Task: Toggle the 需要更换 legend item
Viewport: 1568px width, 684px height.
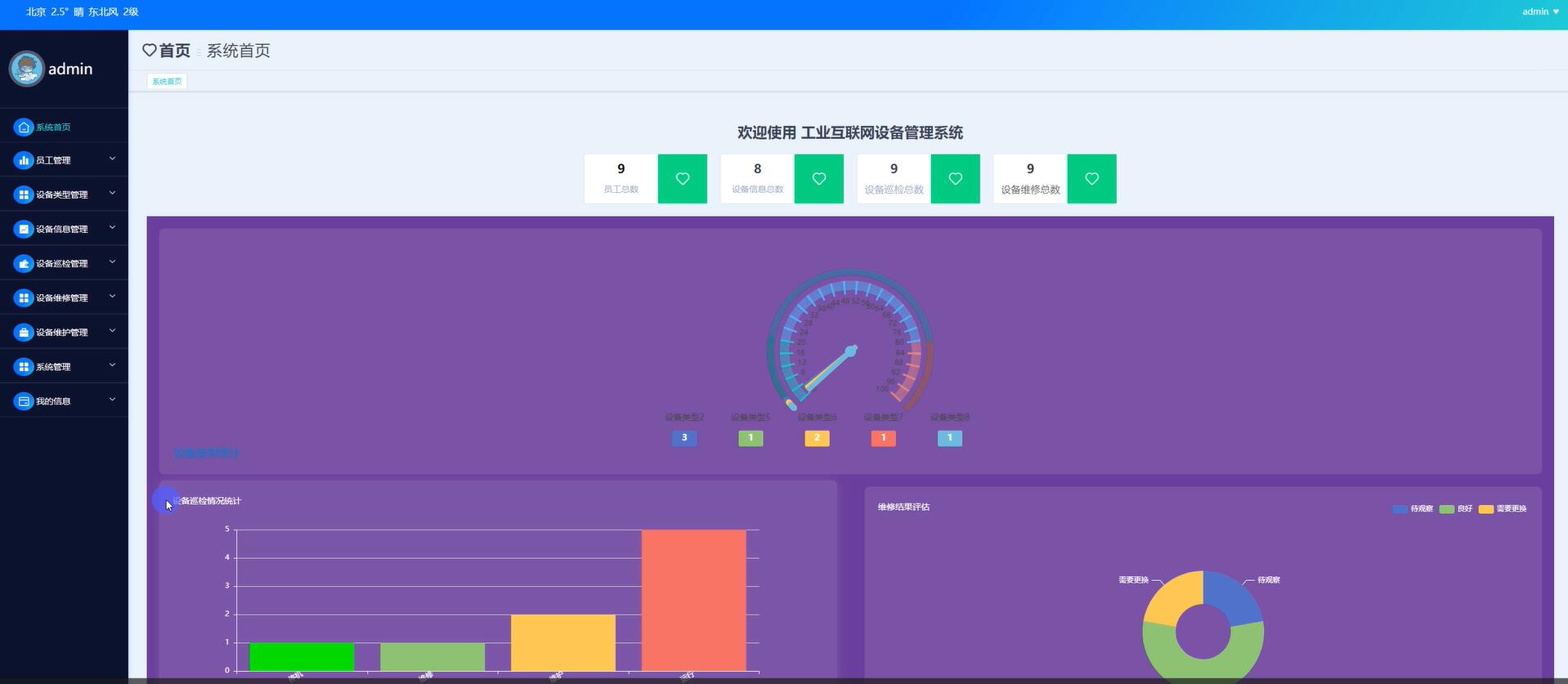Action: point(1503,509)
